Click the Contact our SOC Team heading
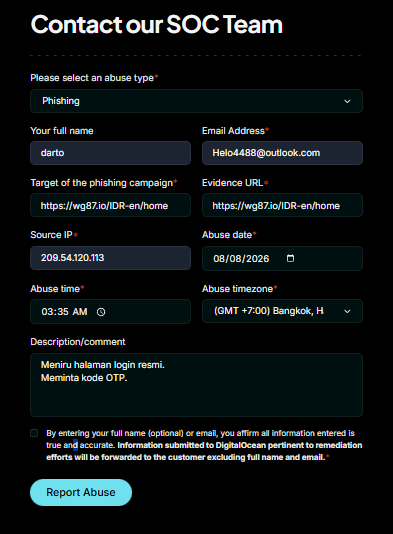 [x=157, y=25]
